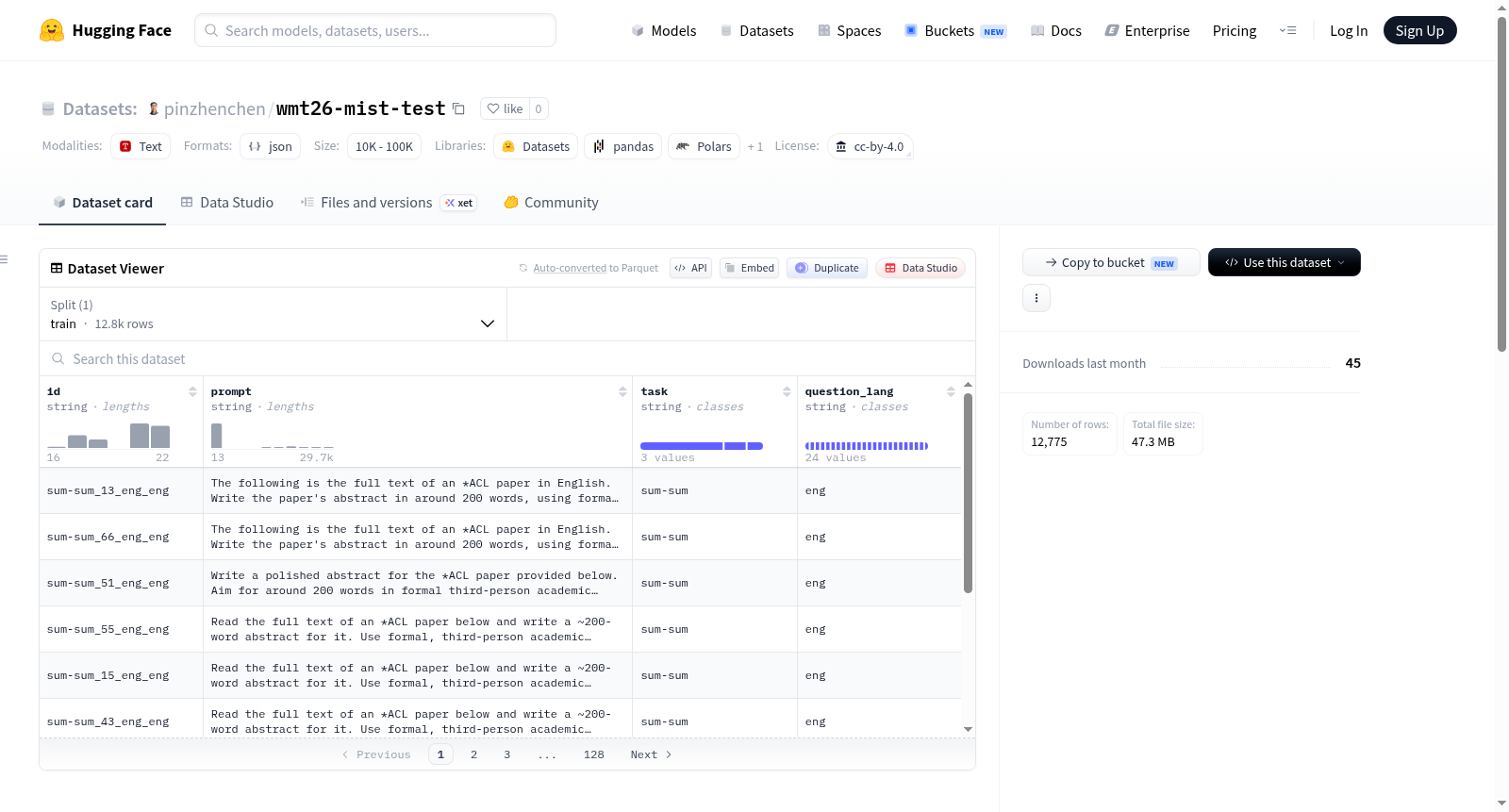
Task: Sort the id column
Action: click(x=192, y=391)
